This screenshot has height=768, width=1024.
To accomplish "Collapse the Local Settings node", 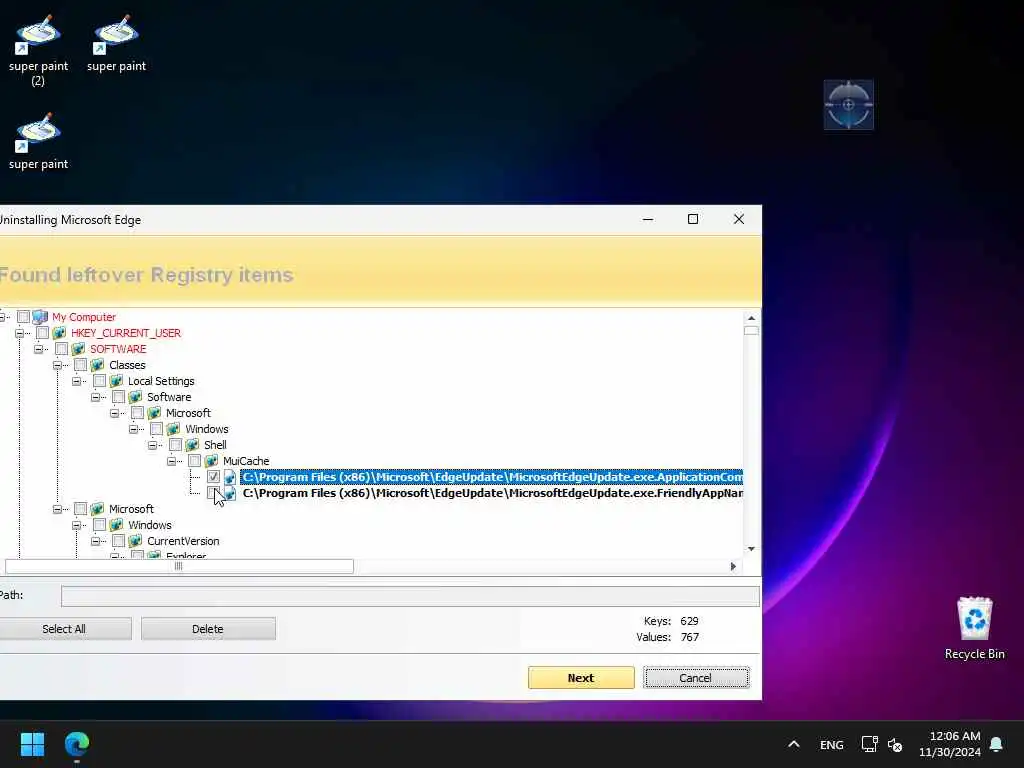I will (76, 381).
